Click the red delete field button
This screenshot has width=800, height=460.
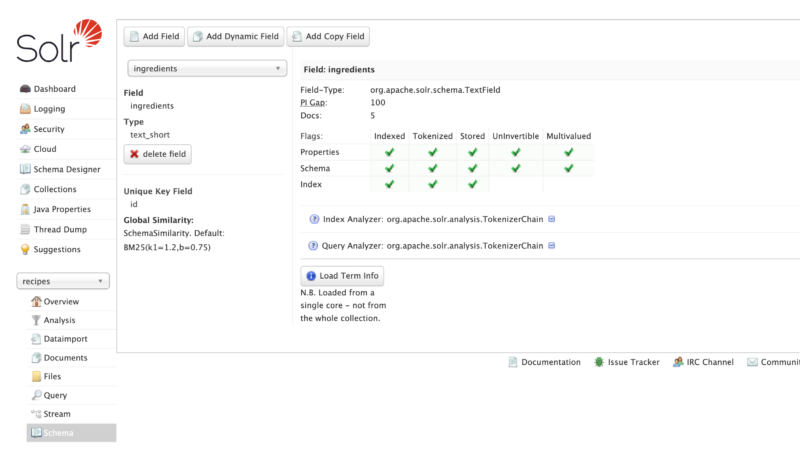point(157,154)
